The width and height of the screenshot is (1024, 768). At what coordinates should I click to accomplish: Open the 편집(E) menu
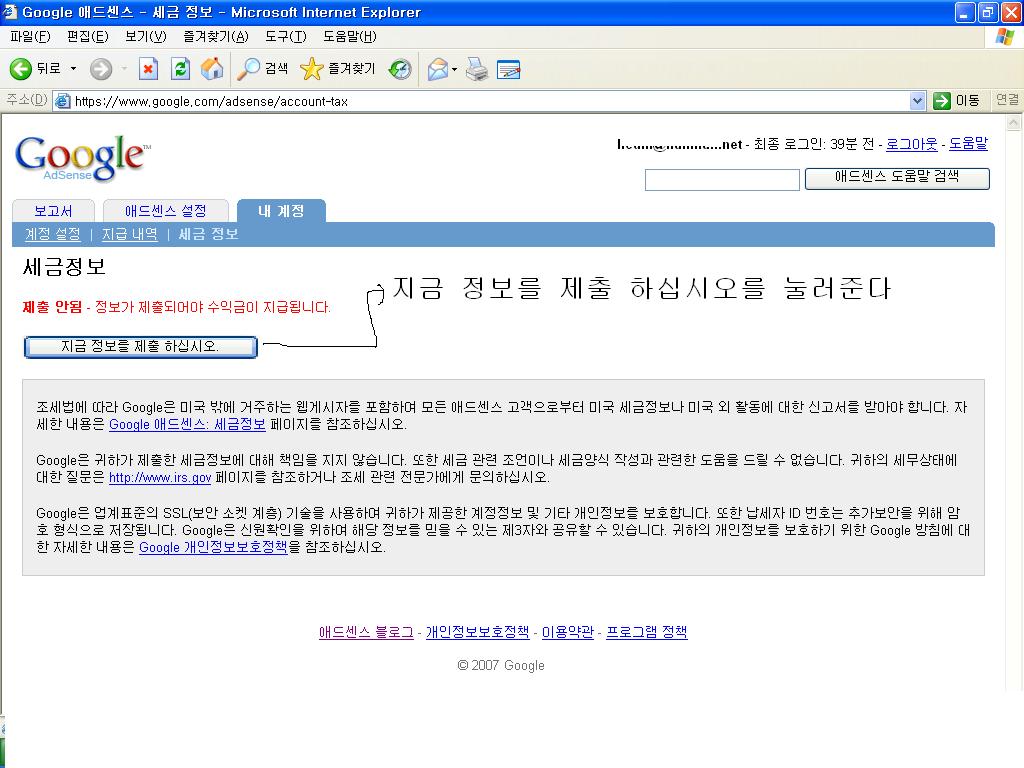pyautogui.click(x=88, y=37)
